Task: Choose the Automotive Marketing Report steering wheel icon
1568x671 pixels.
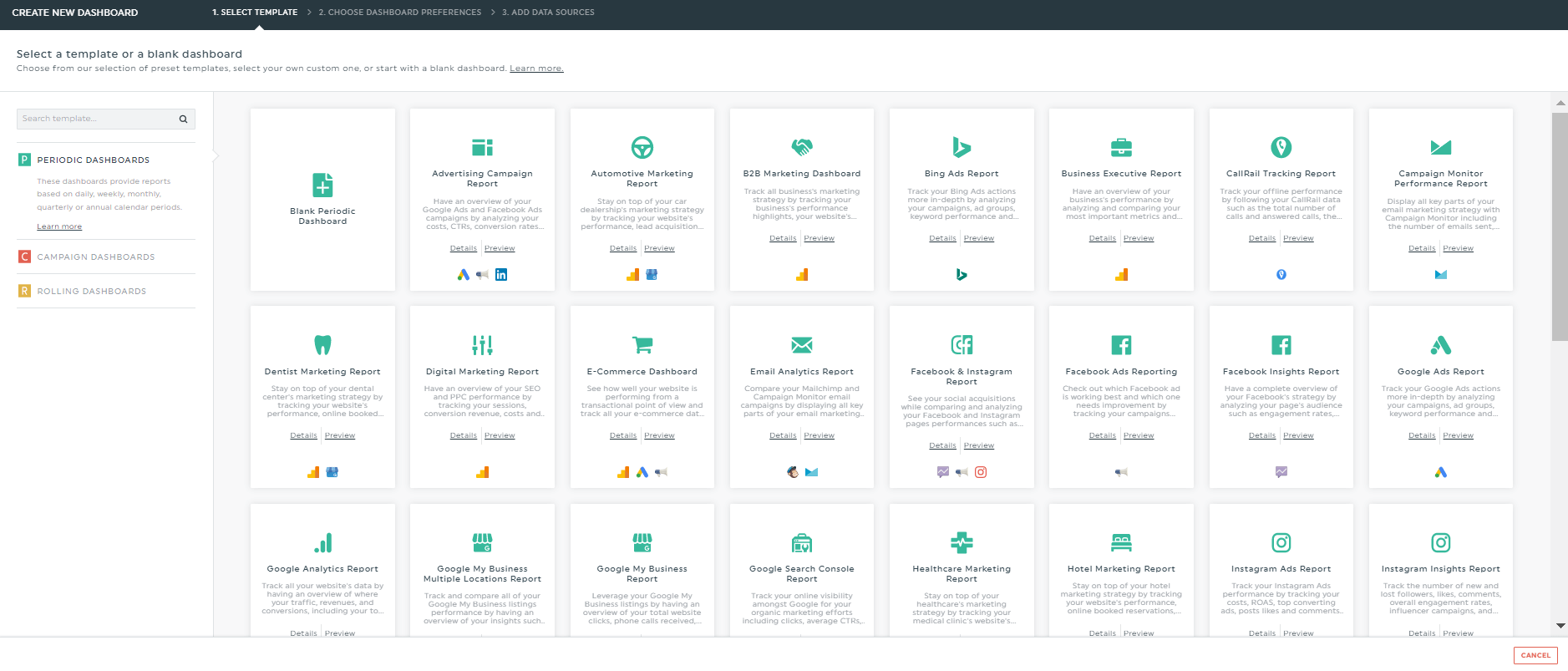Action: tap(642, 148)
